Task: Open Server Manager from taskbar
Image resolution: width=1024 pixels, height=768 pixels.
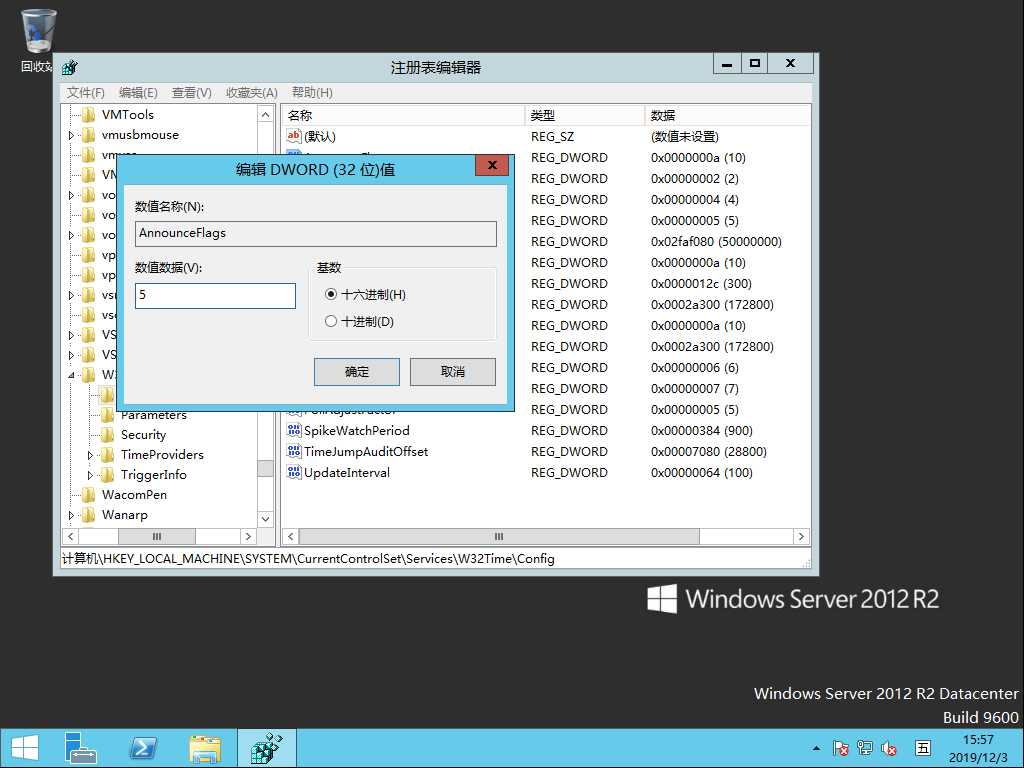Action: (x=81, y=748)
